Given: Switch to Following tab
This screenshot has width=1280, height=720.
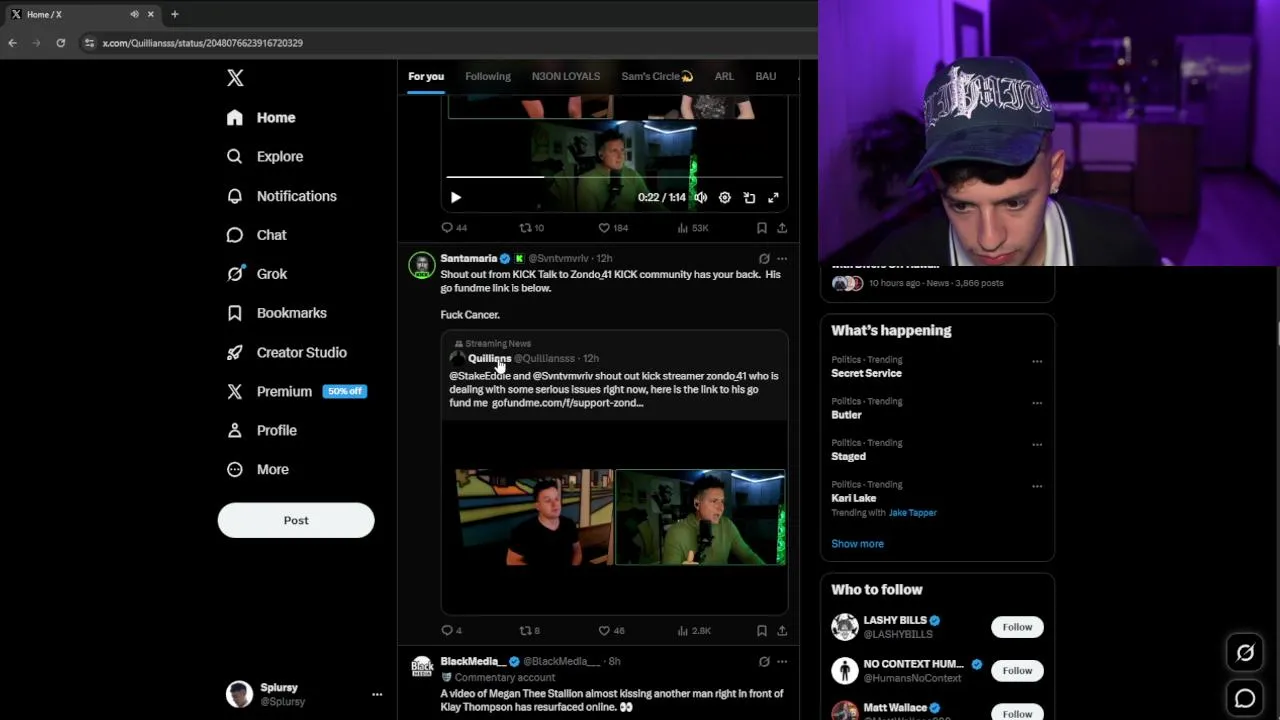Looking at the screenshot, I should tap(488, 76).
